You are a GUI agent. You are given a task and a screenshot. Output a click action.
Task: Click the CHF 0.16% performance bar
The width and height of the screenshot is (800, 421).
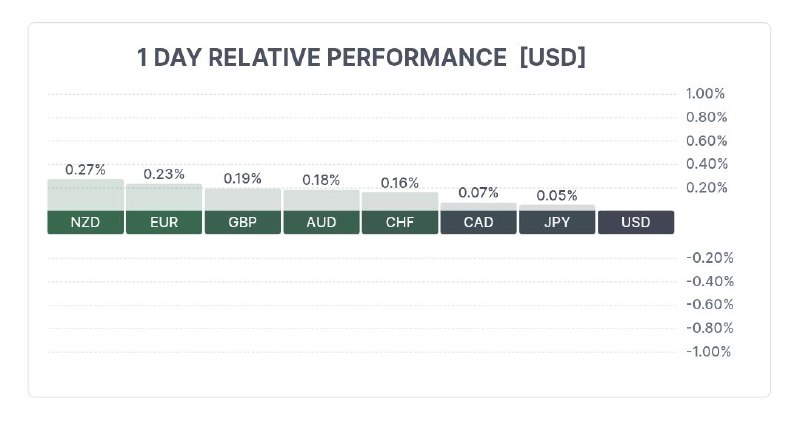pos(400,202)
